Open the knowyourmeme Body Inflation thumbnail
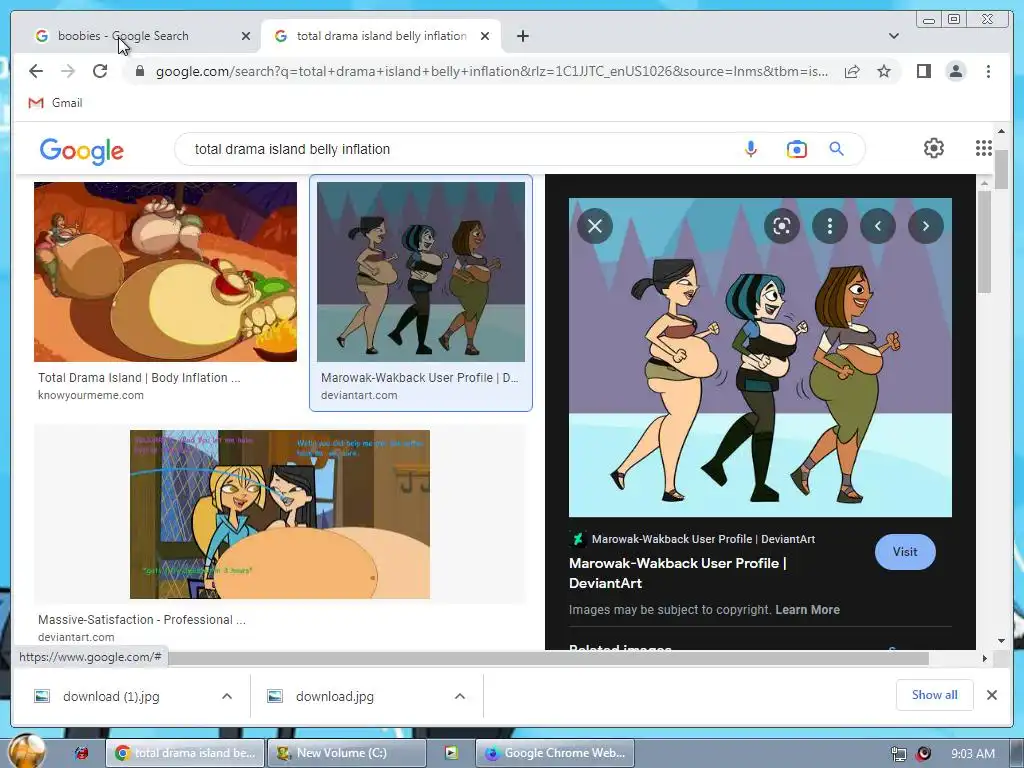The image size is (1024, 768). [x=165, y=272]
